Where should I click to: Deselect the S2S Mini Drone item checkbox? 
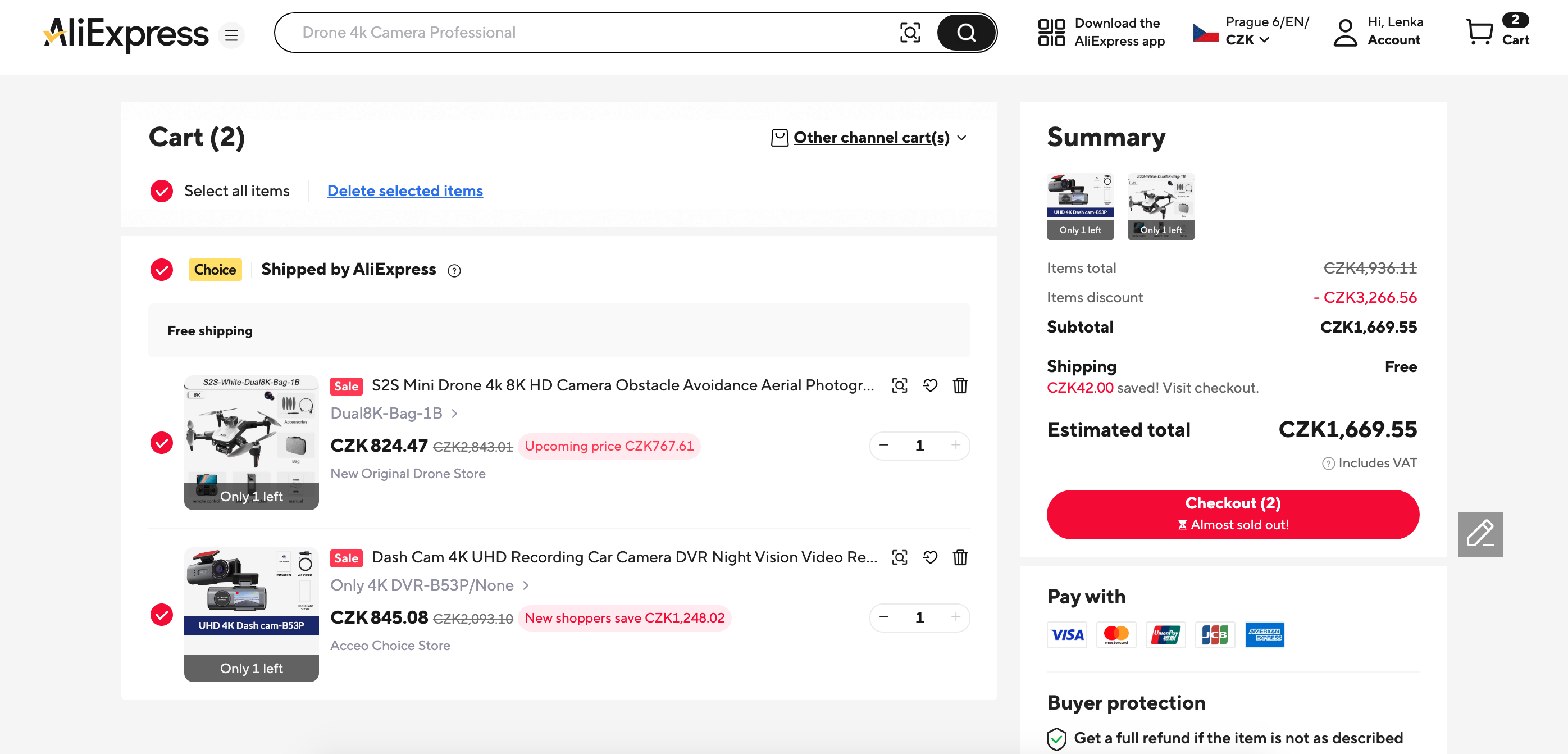click(161, 443)
